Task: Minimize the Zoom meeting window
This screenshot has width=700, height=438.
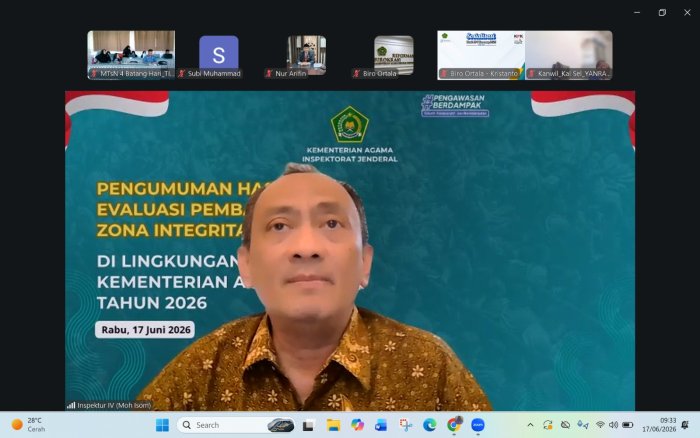Action: pyautogui.click(x=637, y=13)
